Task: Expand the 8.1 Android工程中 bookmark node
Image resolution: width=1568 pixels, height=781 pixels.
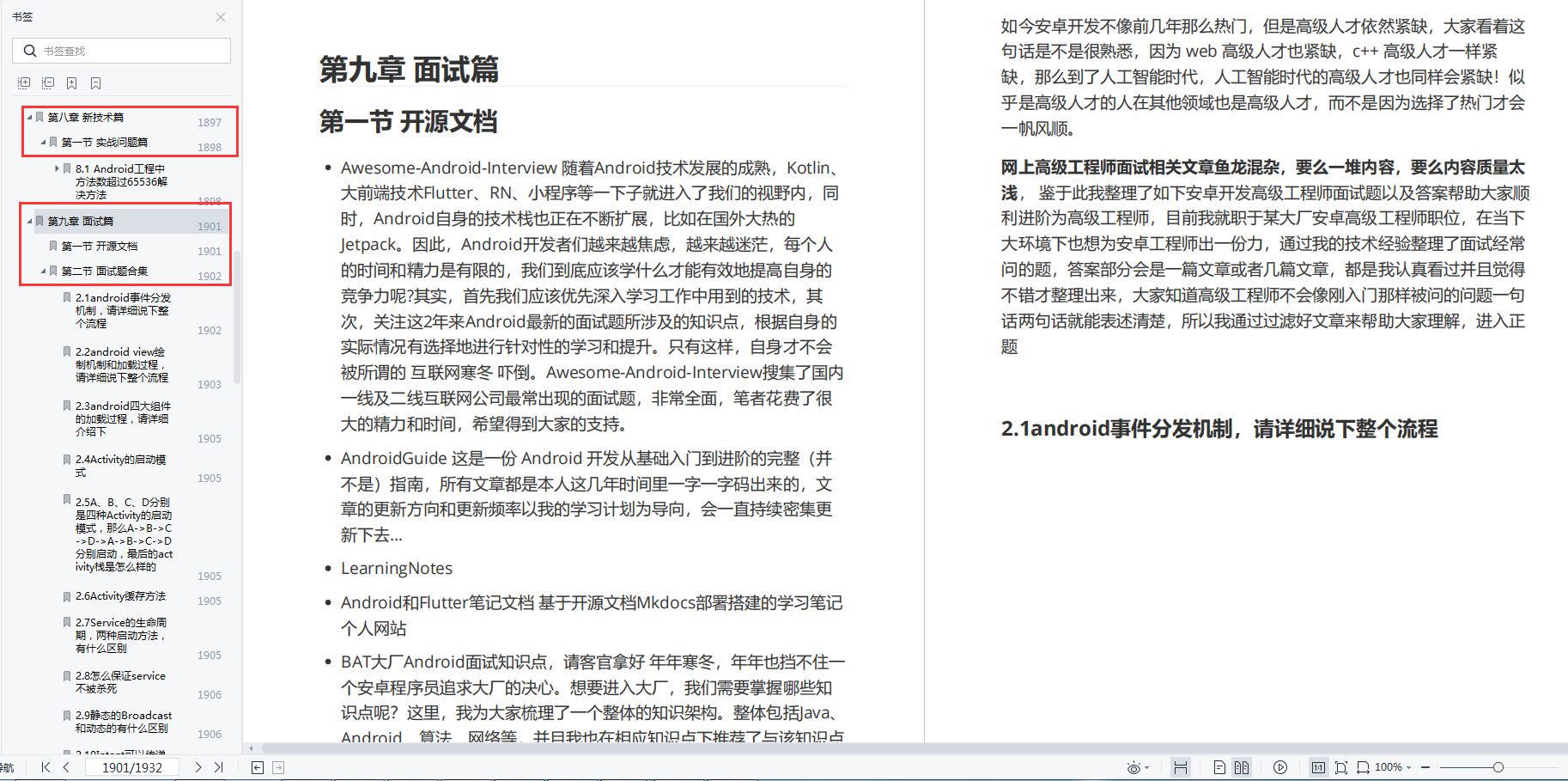Action: click(x=57, y=168)
